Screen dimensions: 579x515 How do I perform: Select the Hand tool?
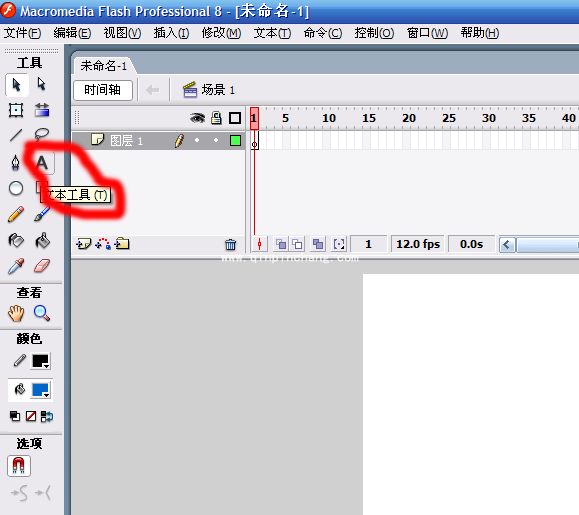coord(16,314)
